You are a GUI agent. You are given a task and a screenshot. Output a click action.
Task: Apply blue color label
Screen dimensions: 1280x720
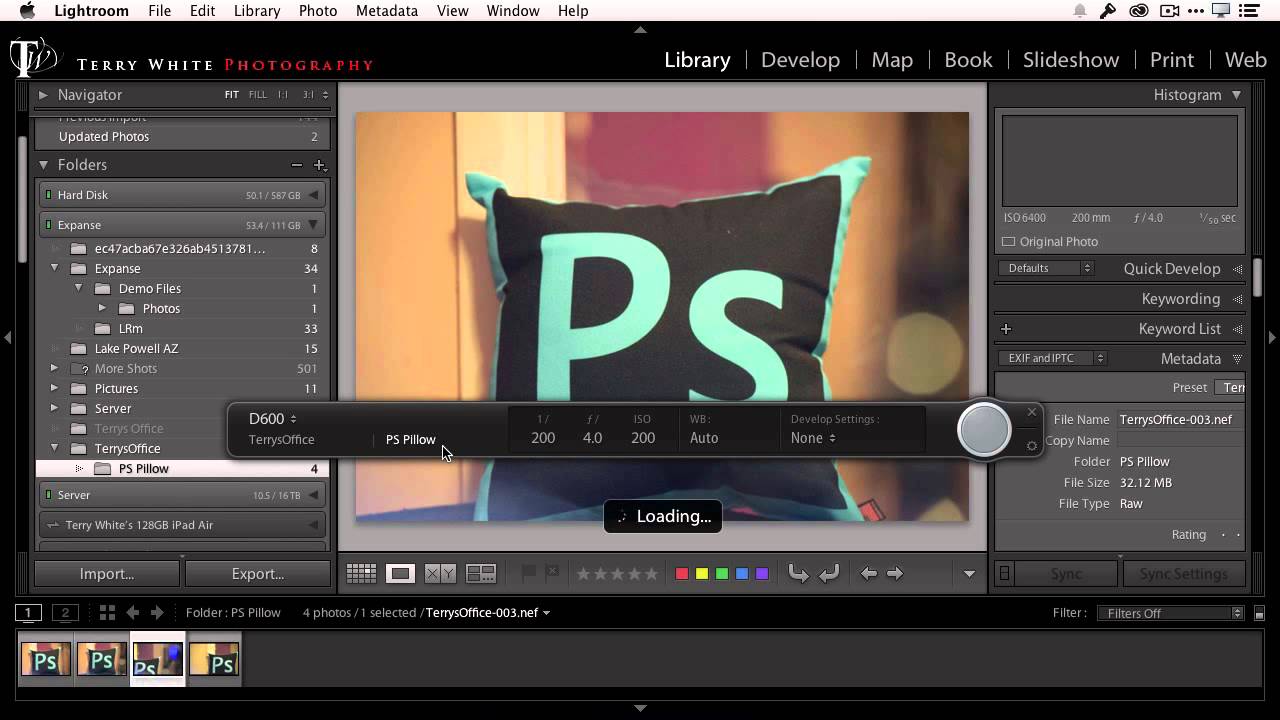tap(742, 574)
